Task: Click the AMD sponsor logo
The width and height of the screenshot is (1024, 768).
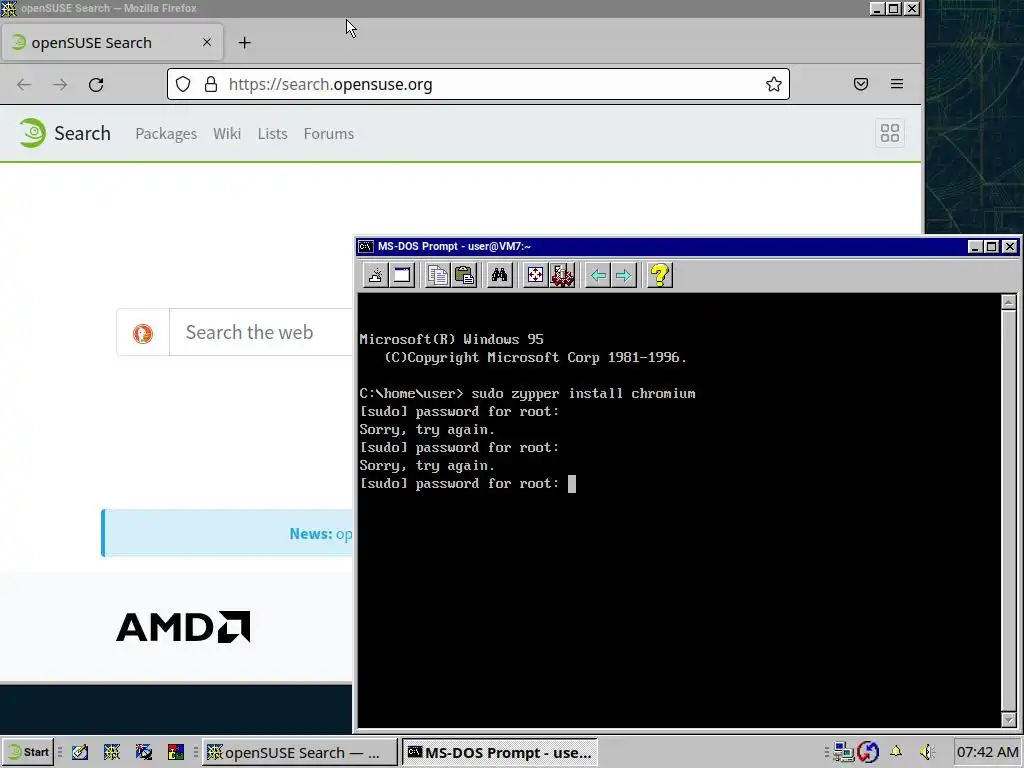Action: 183,627
